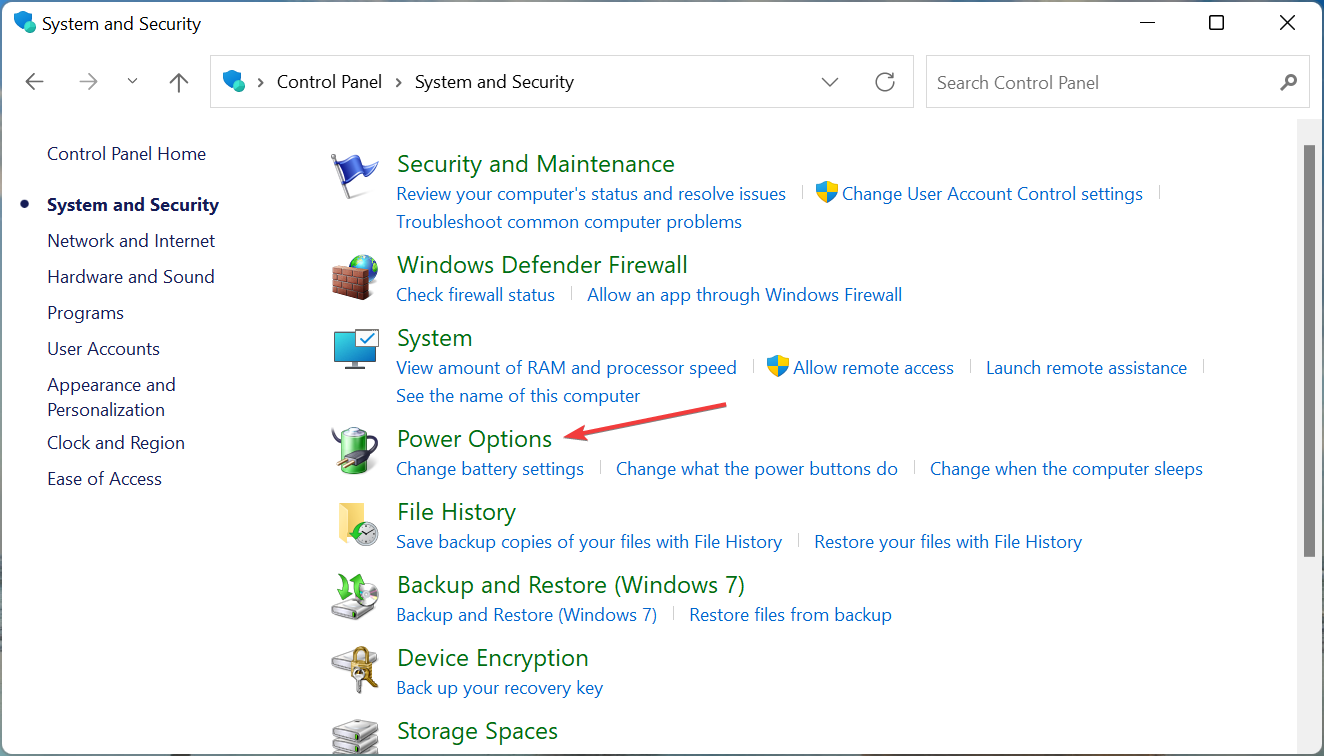The image size is (1324, 756).
Task: Click the Backup and Restore drive icon
Action: point(355,596)
